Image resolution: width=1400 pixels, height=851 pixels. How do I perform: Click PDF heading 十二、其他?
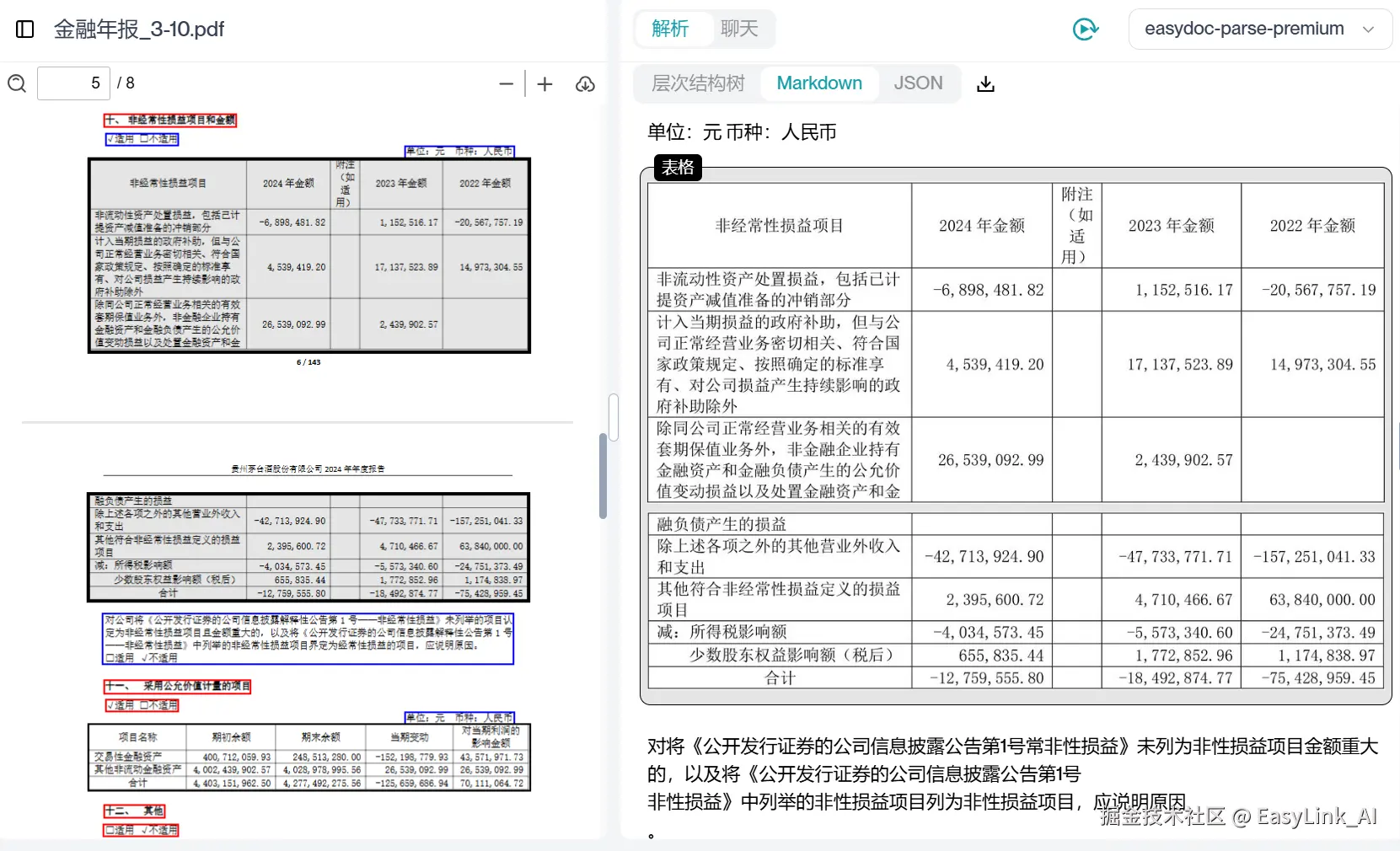[x=135, y=811]
